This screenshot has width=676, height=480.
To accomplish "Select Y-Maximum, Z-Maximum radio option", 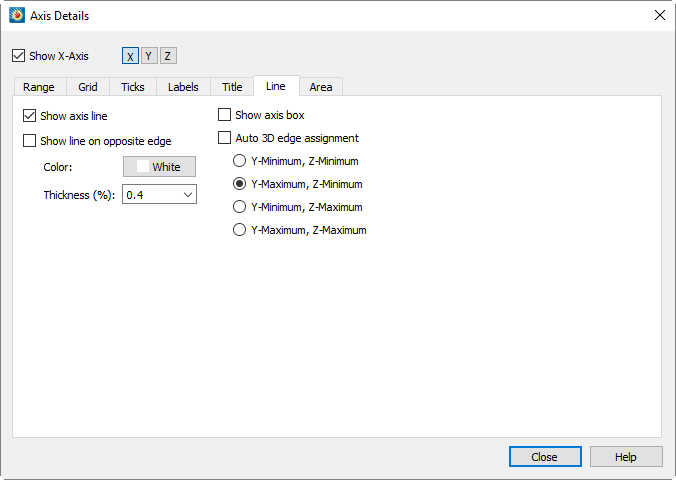I will tap(239, 229).
